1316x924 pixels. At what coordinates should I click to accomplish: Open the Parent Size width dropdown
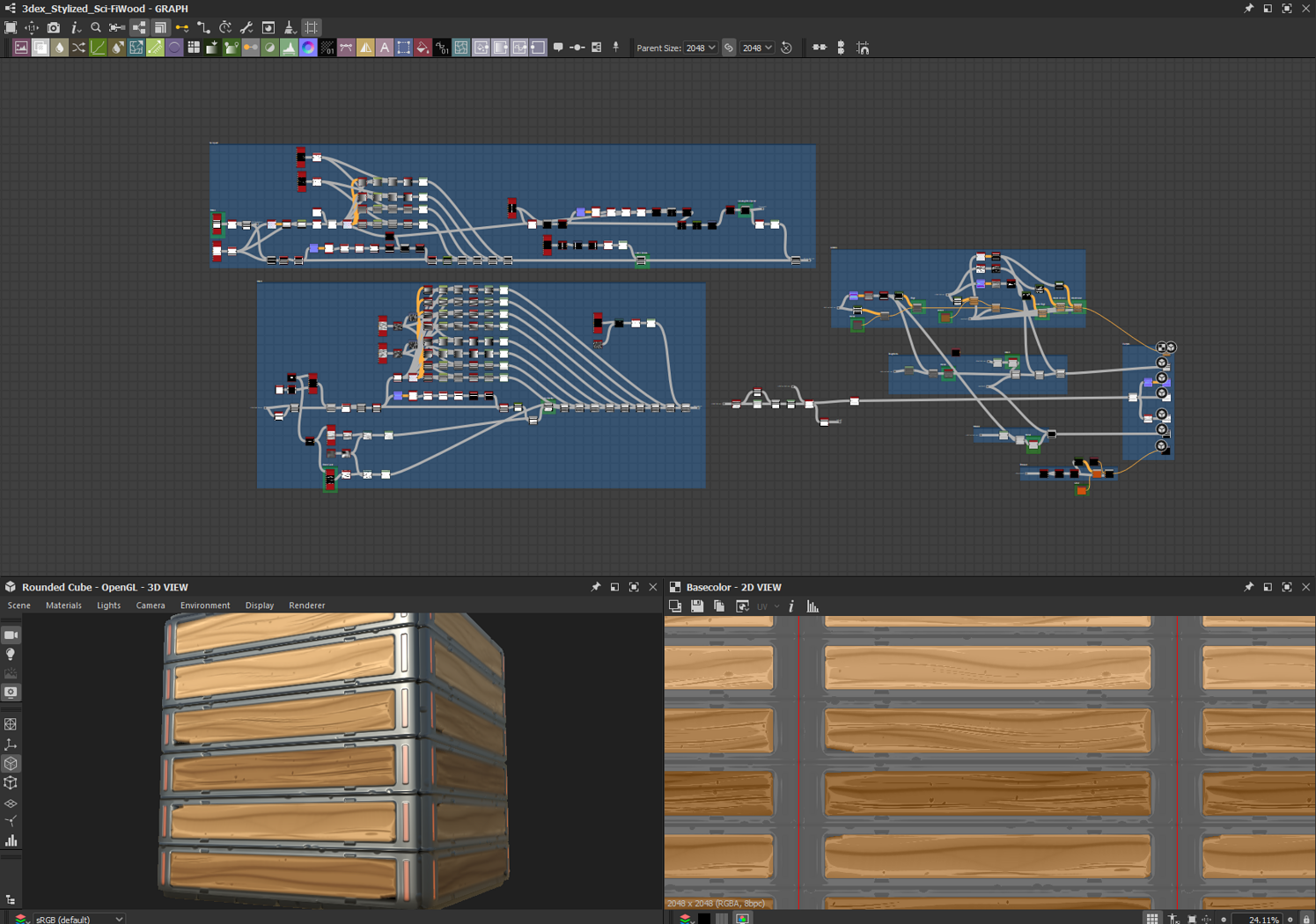701,48
